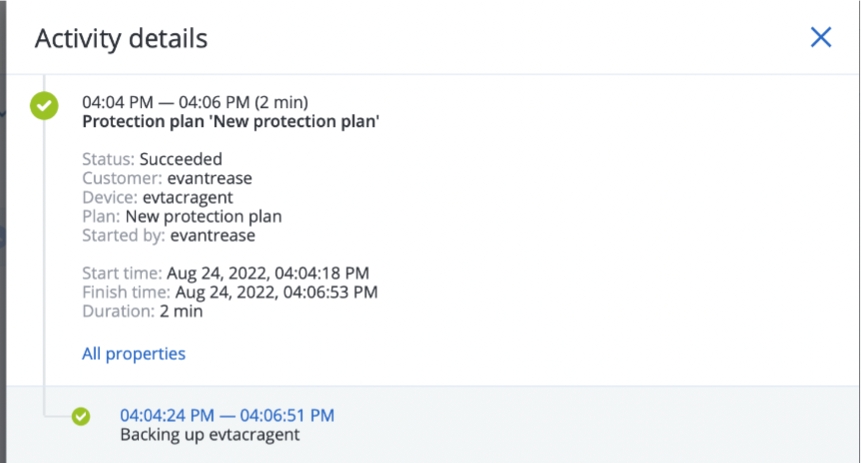Click the green checkmark beside Backing up evtacragent

pos(81,416)
